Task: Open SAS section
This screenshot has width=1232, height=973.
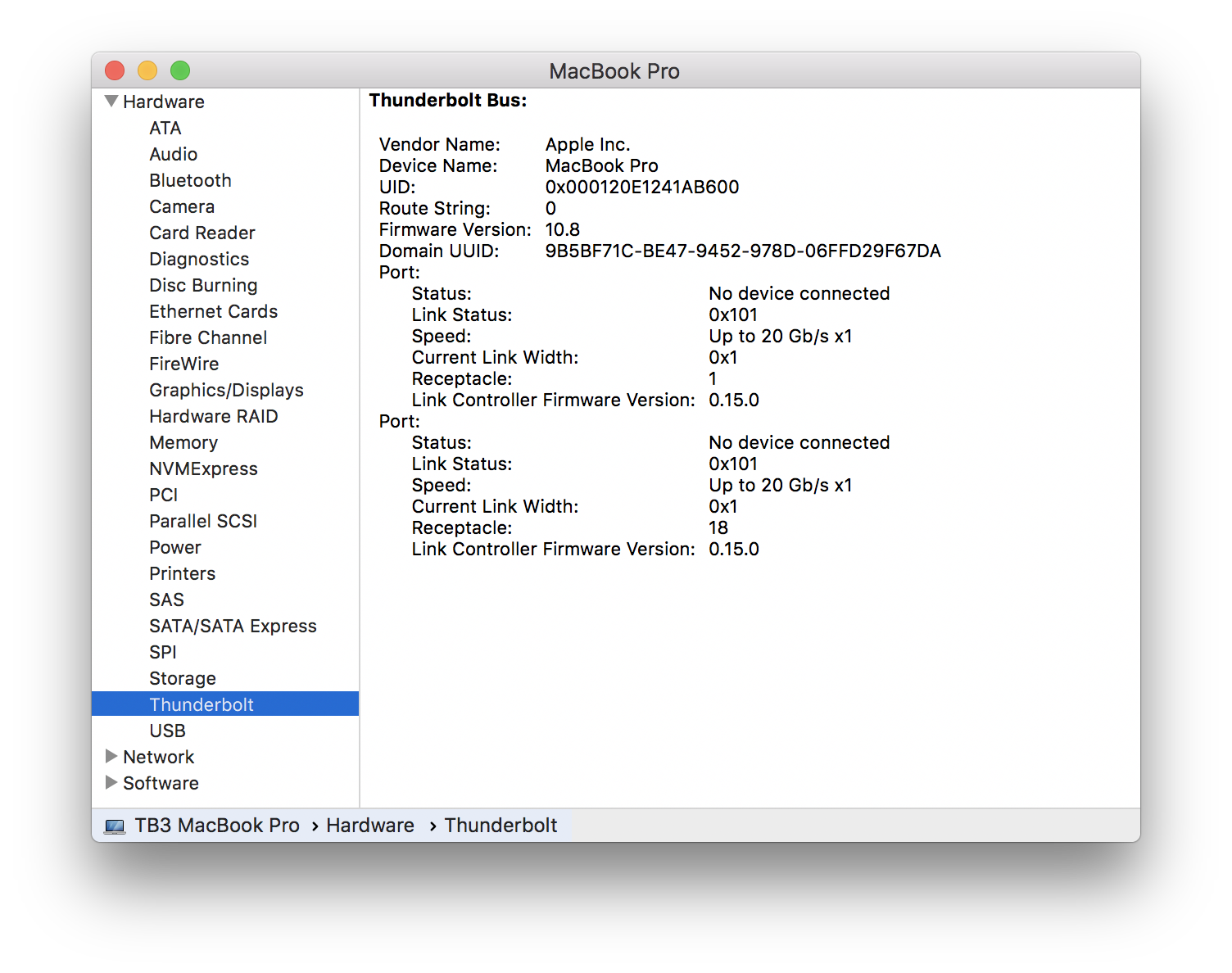Action: click(x=166, y=600)
